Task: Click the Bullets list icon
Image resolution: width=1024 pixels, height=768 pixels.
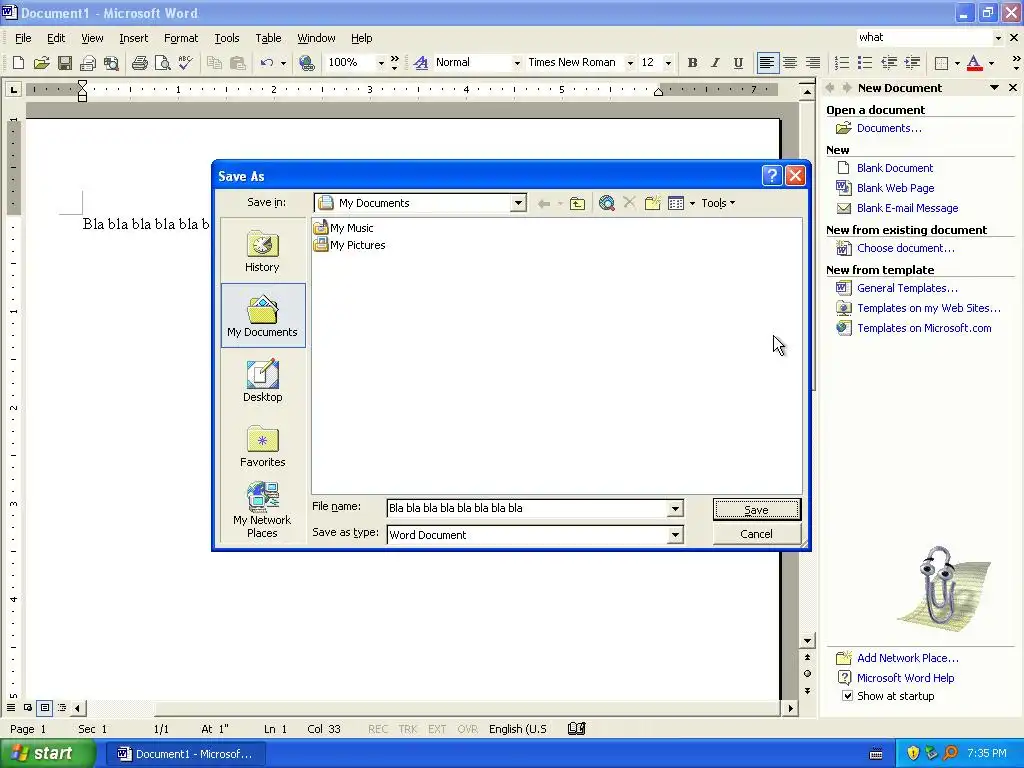Action: coord(865,63)
